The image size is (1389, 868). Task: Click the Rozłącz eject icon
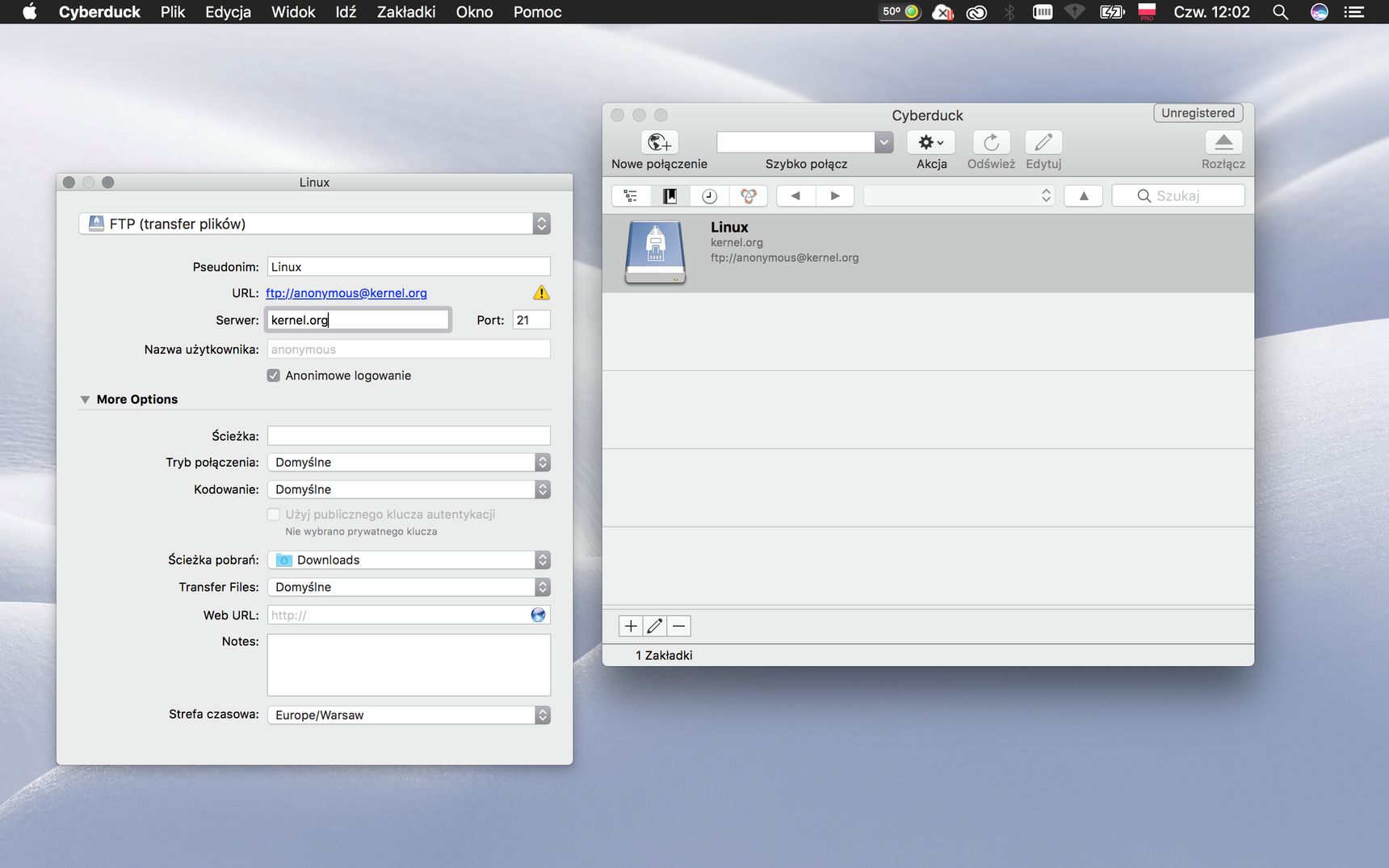click(1223, 142)
